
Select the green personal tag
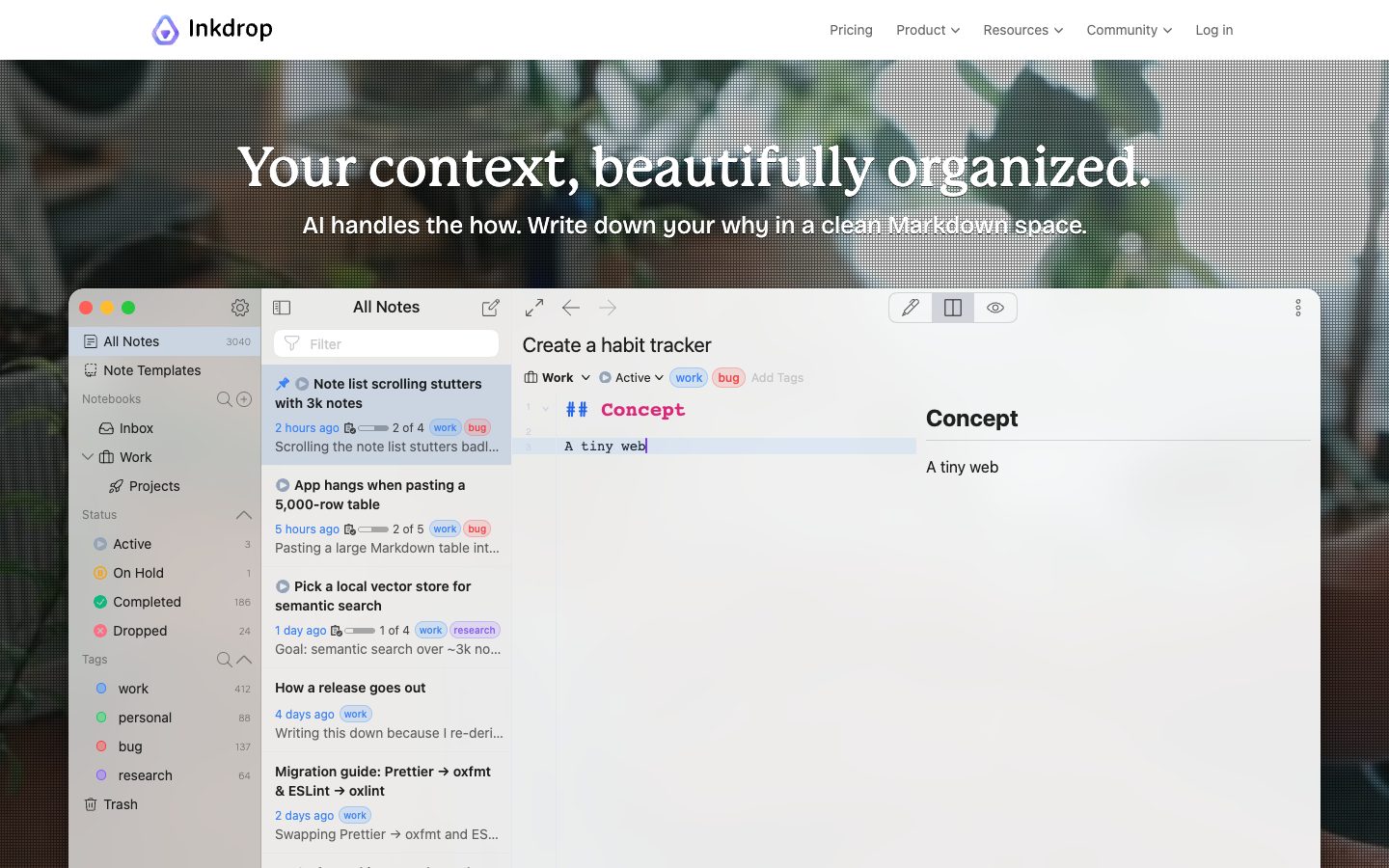[165, 718]
